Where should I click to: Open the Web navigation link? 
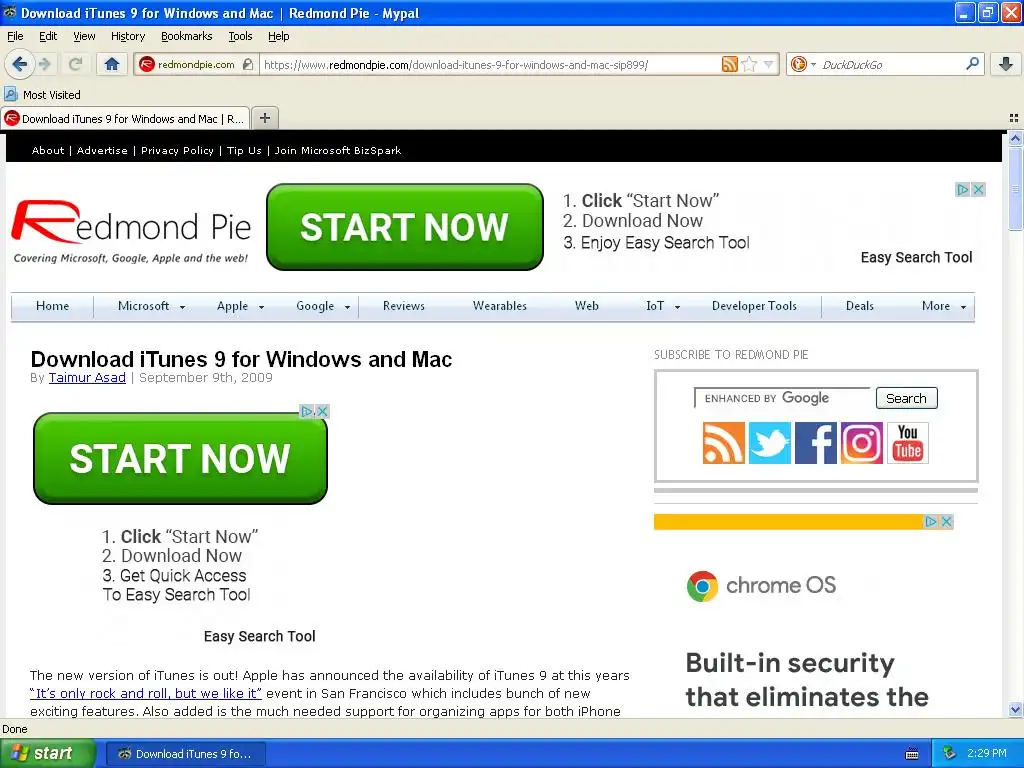pyautogui.click(x=586, y=306)
